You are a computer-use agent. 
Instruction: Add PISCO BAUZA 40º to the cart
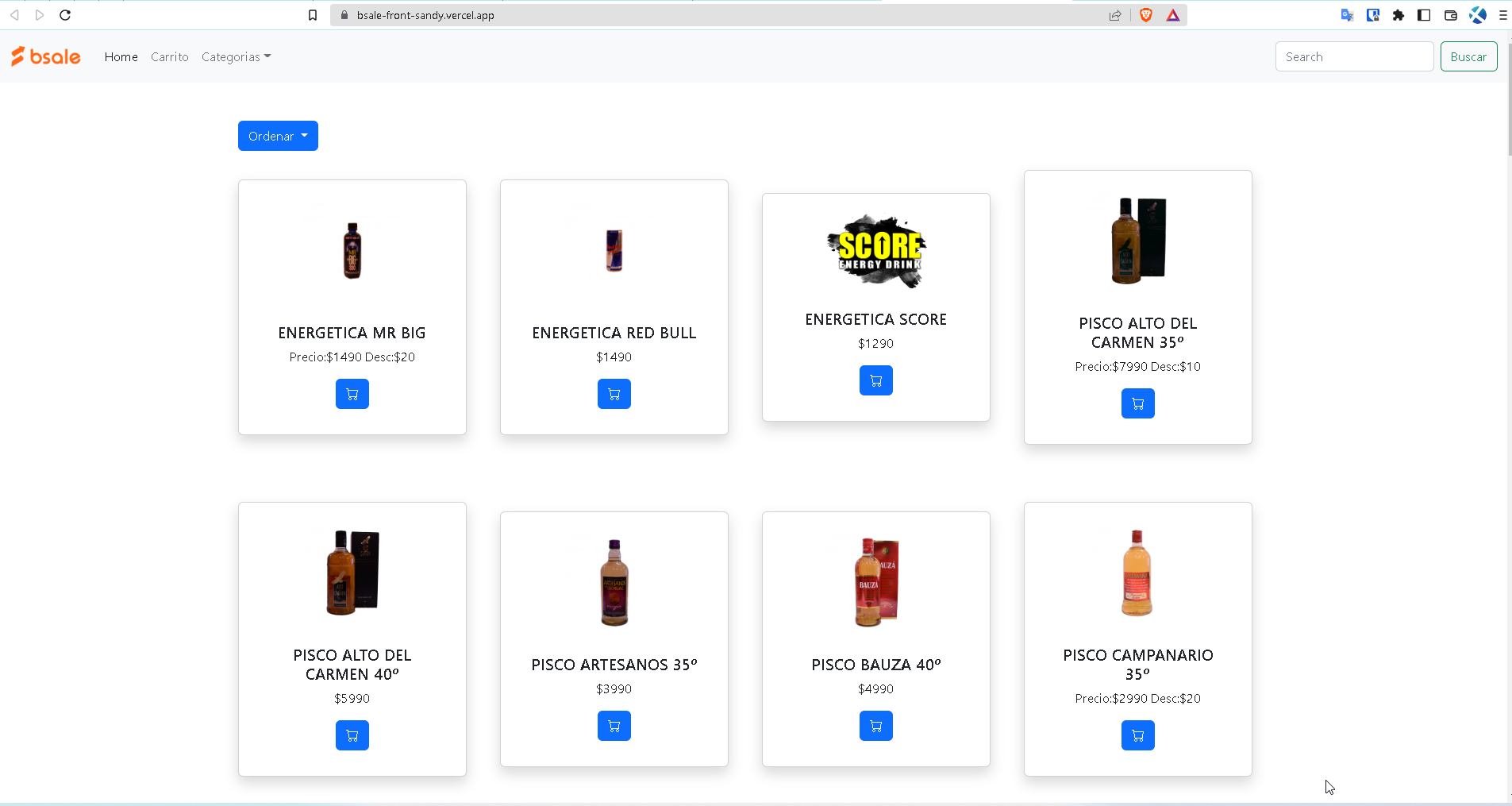pos(875,725)
